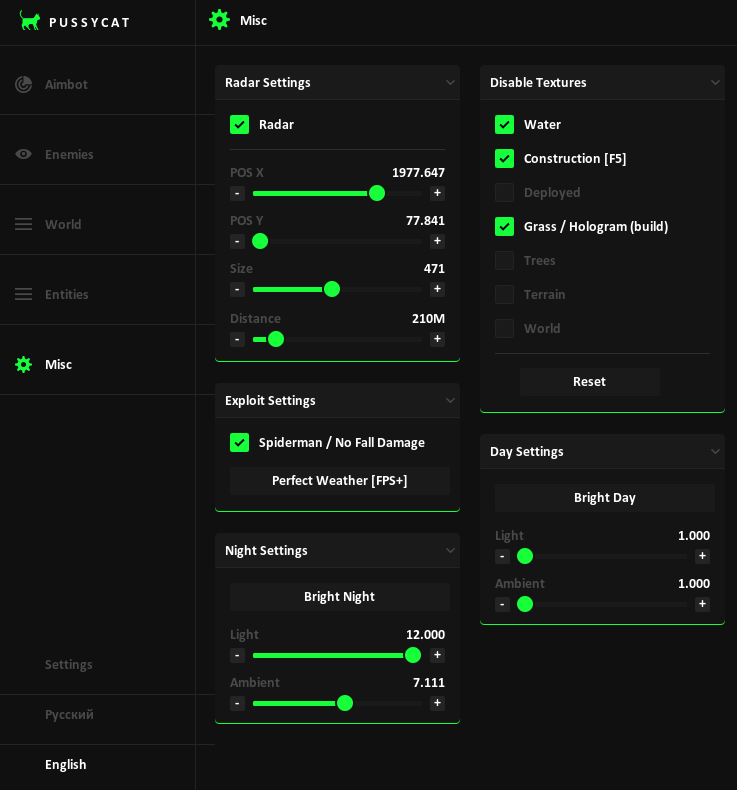Select the World menu icon
Viewport: 737px width, 790px height.
(x=23, y=224)
